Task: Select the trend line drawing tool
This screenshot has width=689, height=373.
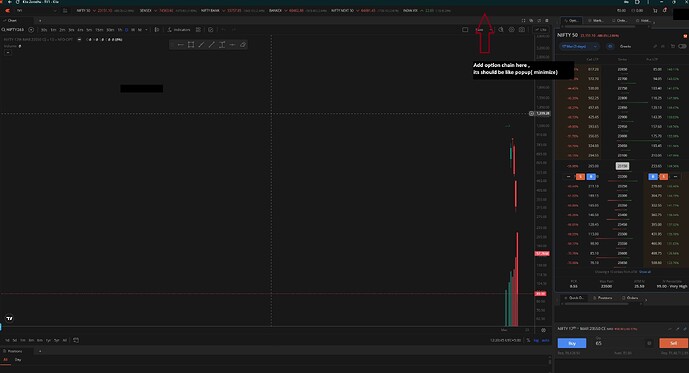Action: (x=201, y=45)
